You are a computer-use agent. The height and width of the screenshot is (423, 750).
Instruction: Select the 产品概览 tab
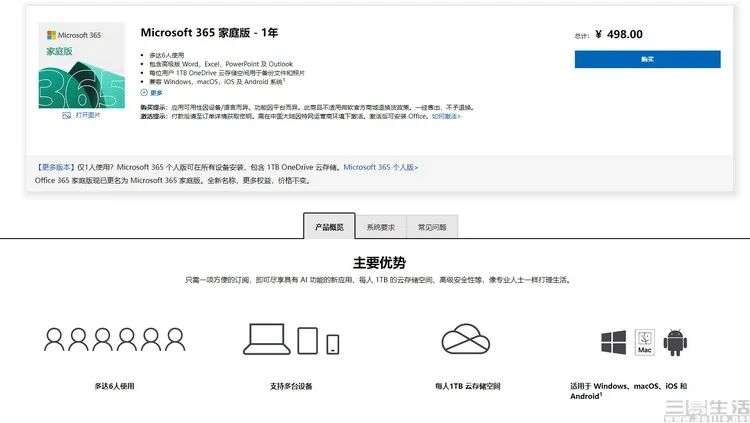coord(329,226)
